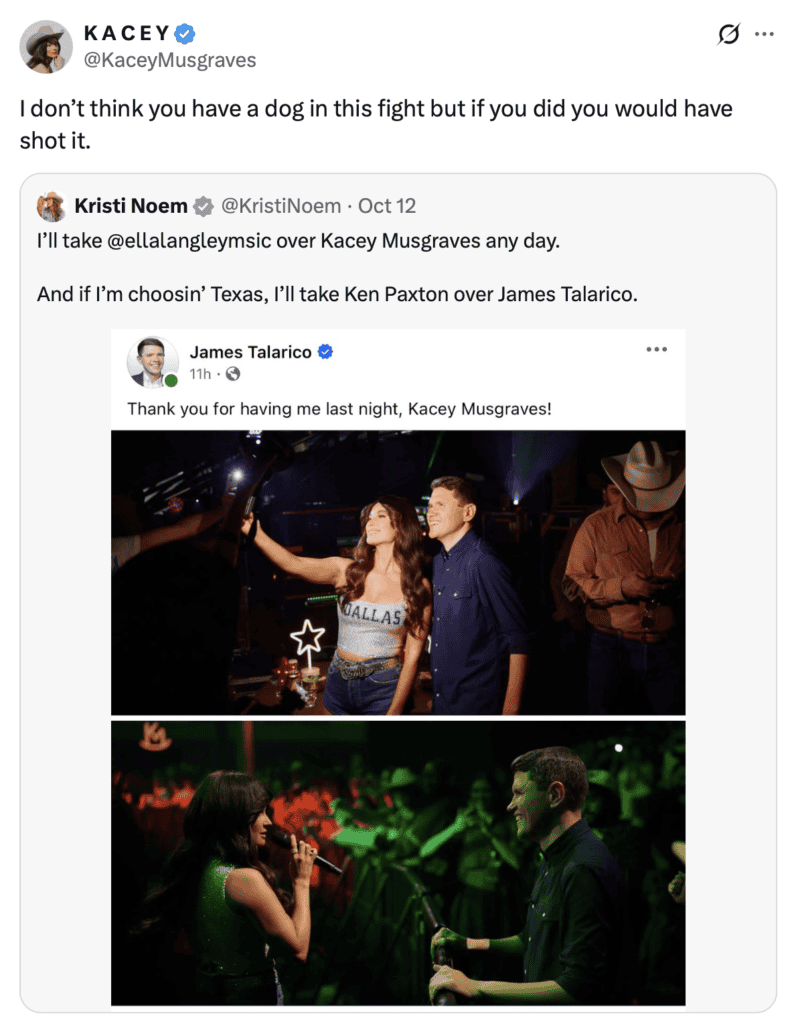Viewport: 790px width, 1024px height.
Task: Open the tweet's more options menu
Action: click(764, 34)
